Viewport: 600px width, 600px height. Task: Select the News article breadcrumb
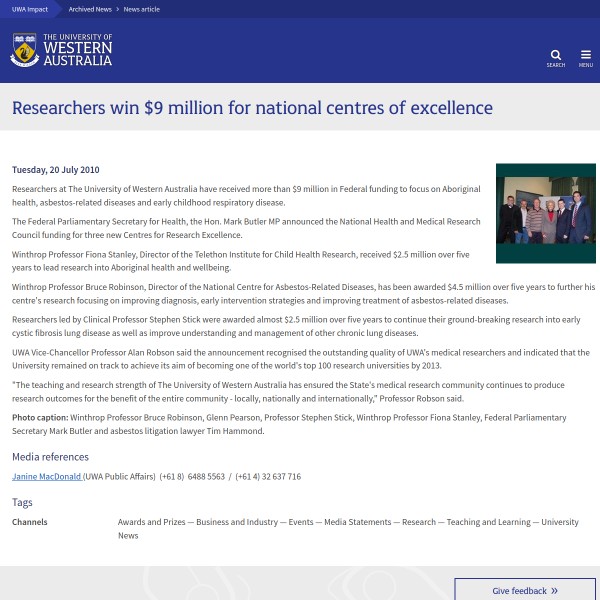141,9
